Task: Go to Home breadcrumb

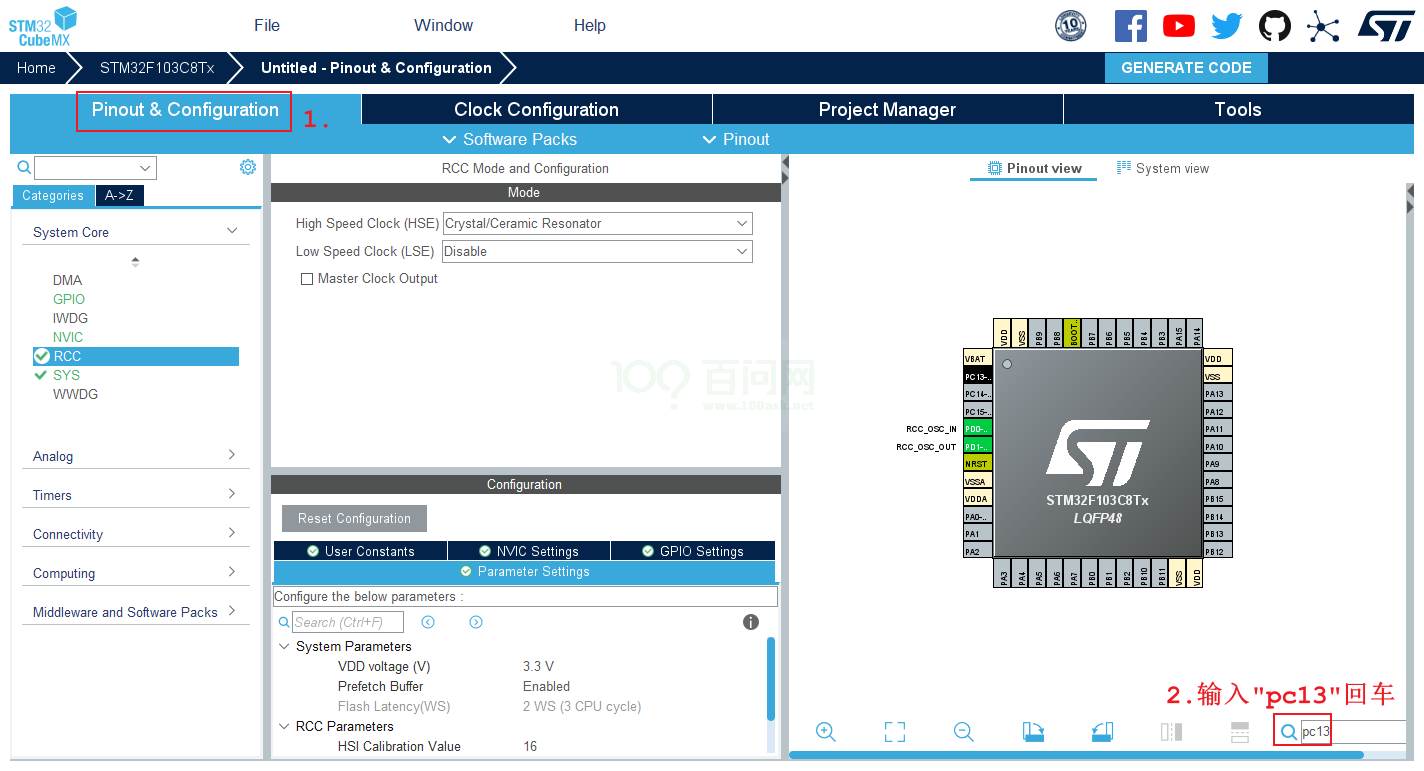Action: click(36, 68)
